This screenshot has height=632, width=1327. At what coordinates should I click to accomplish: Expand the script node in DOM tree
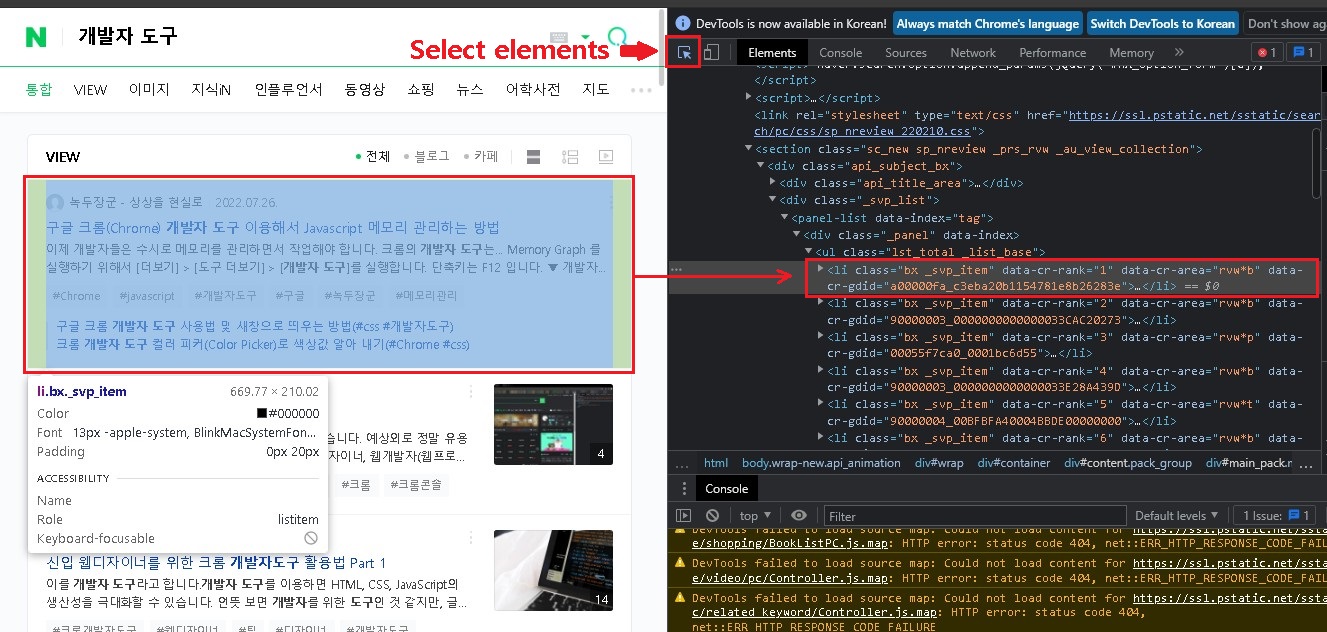[750, 98]
